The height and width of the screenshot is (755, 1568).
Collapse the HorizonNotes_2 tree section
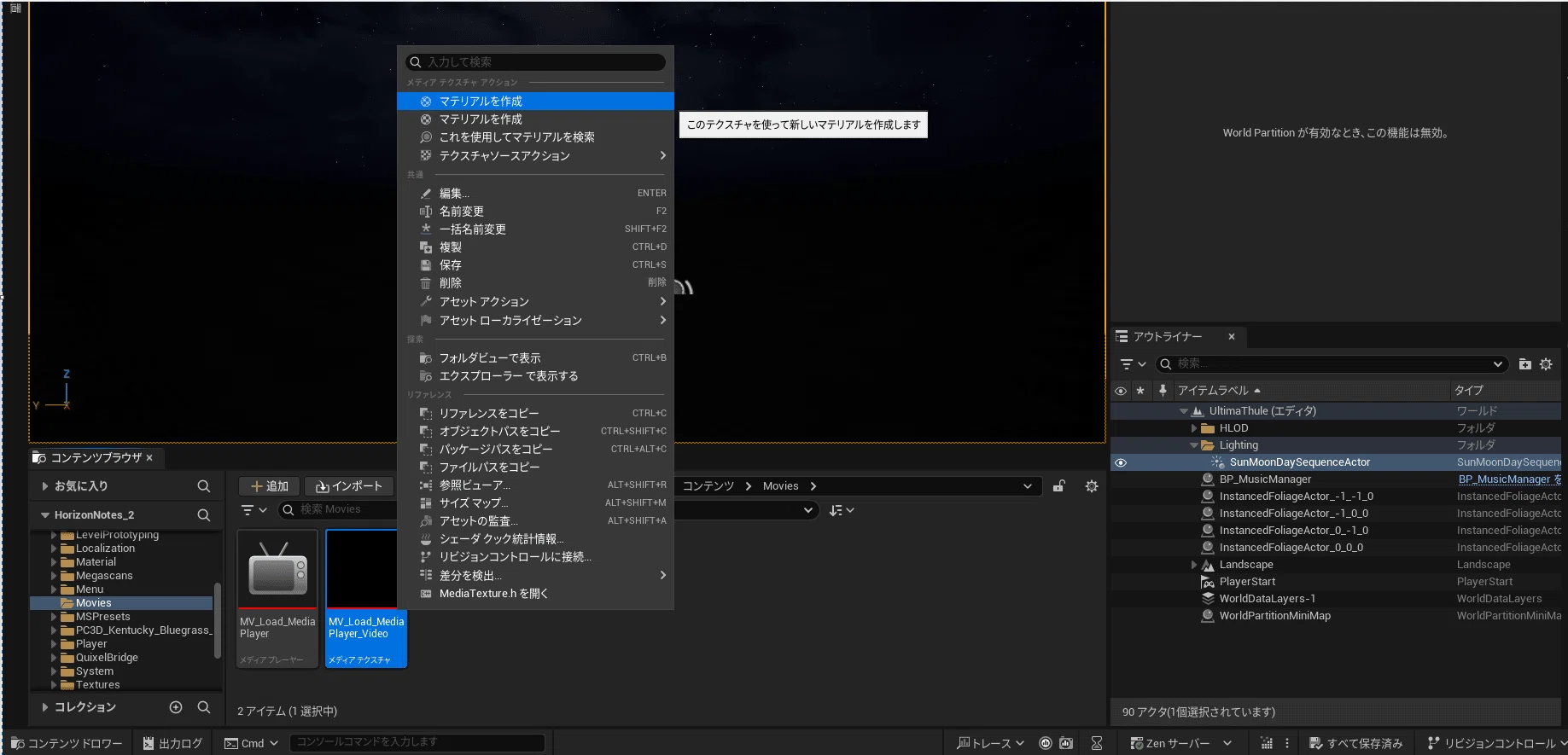tap(45, 515)
